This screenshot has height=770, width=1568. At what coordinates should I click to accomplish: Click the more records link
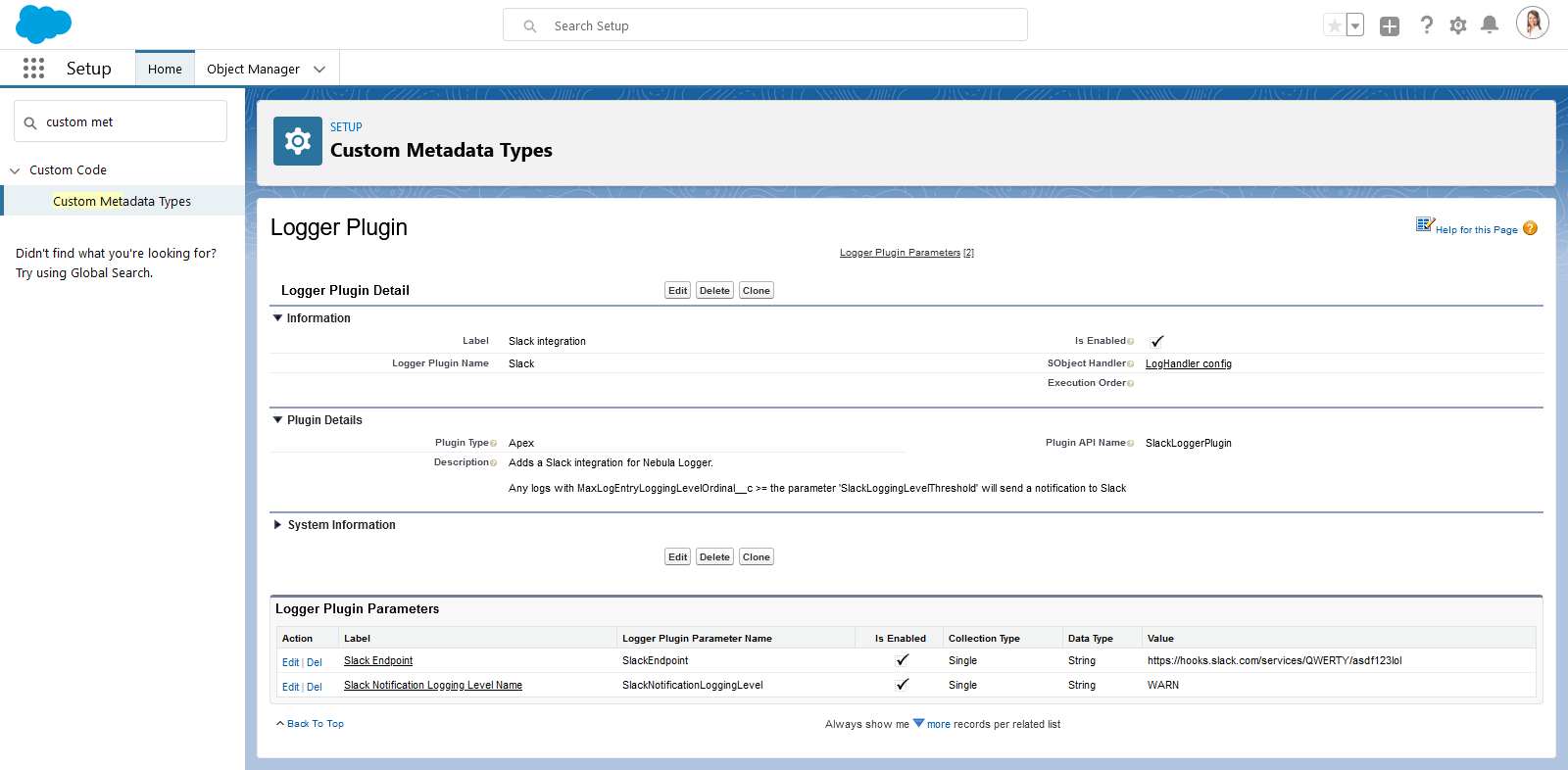point(939,725)
